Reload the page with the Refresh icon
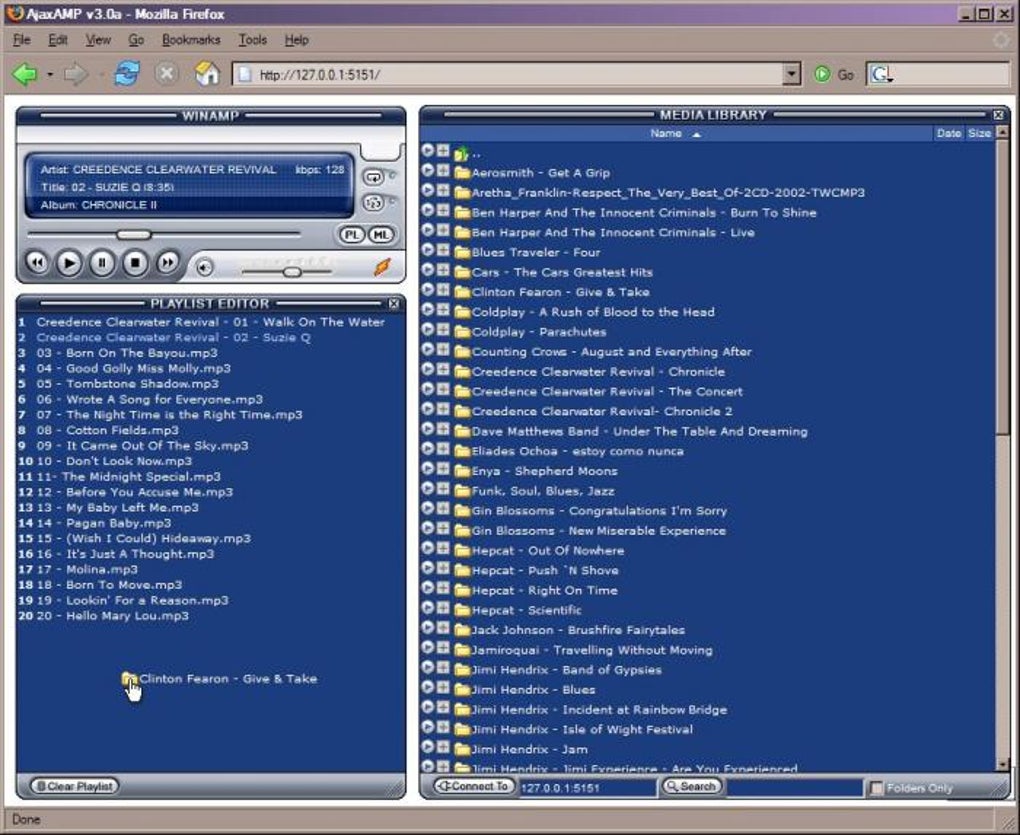Image resolution: width=1020 pixels, height=835 pixels. click(x=127, y=73)
